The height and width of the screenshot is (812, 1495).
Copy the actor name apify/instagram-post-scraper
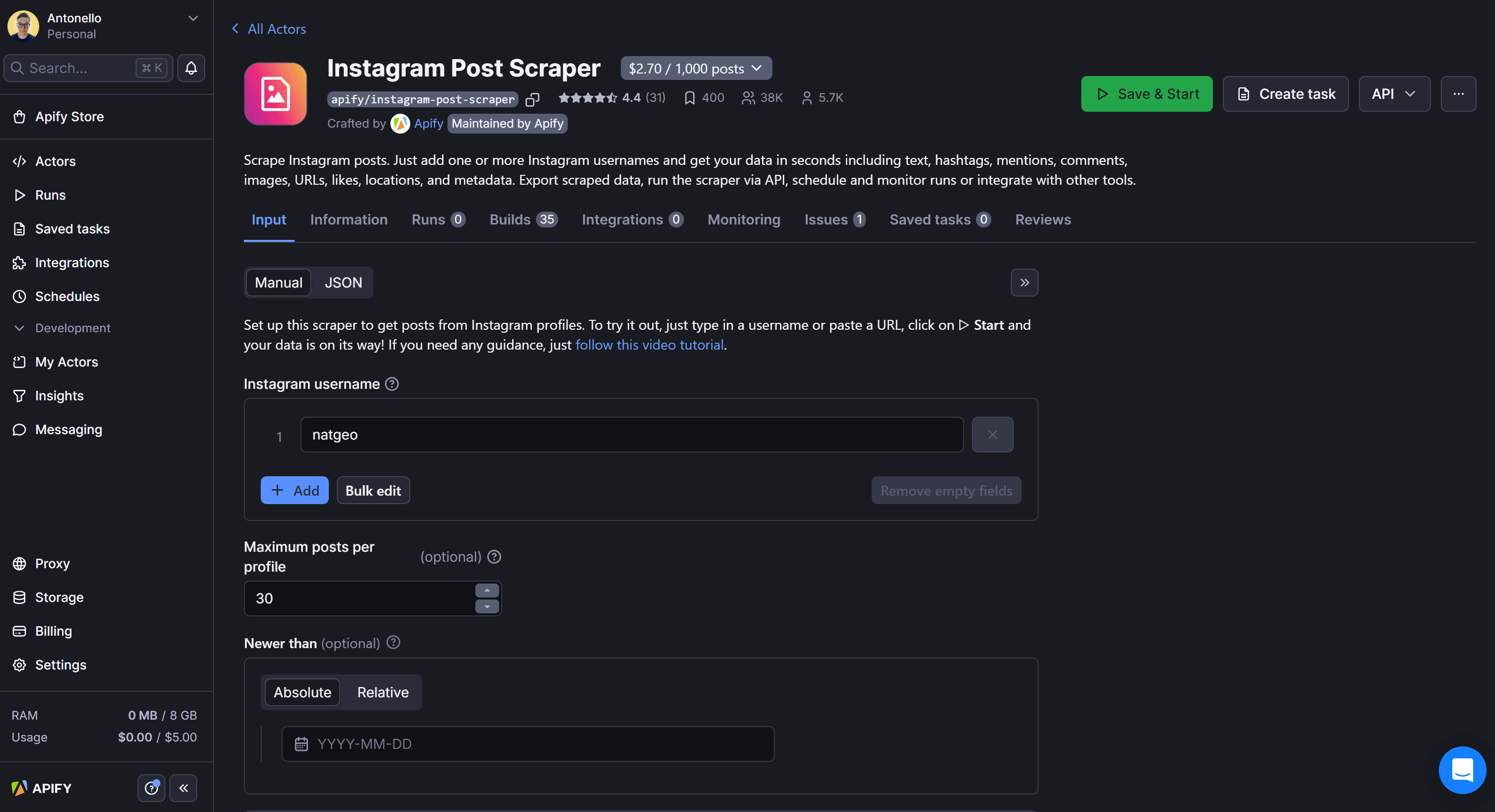[x=532, y=99]
